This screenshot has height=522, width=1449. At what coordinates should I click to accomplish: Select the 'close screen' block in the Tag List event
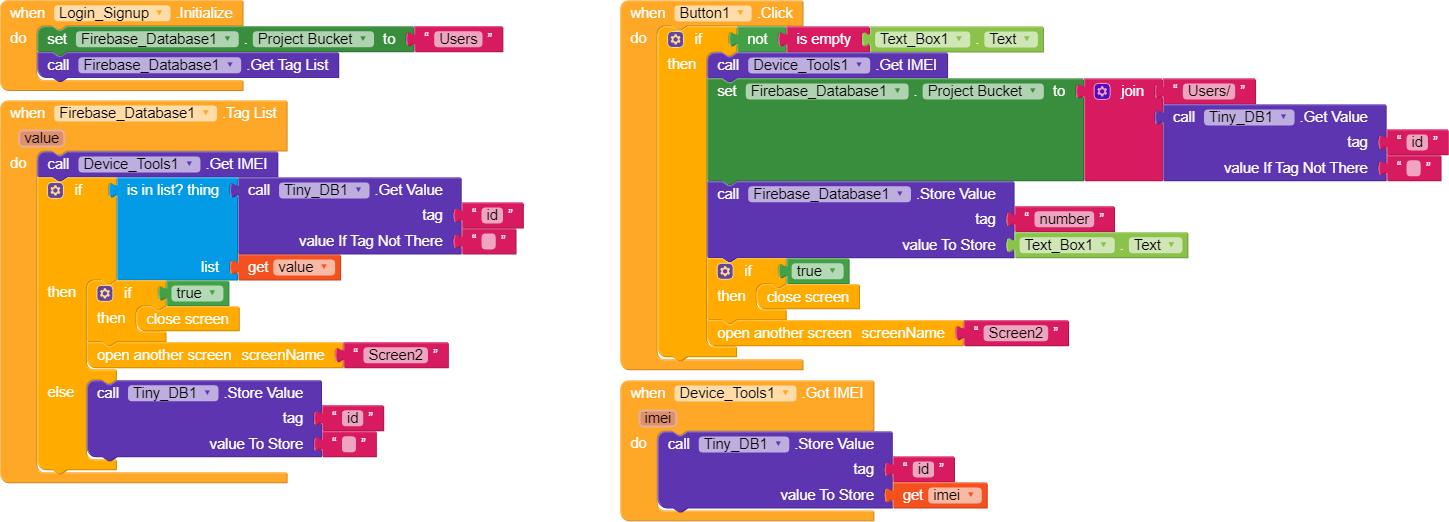(x=186, y=319)
